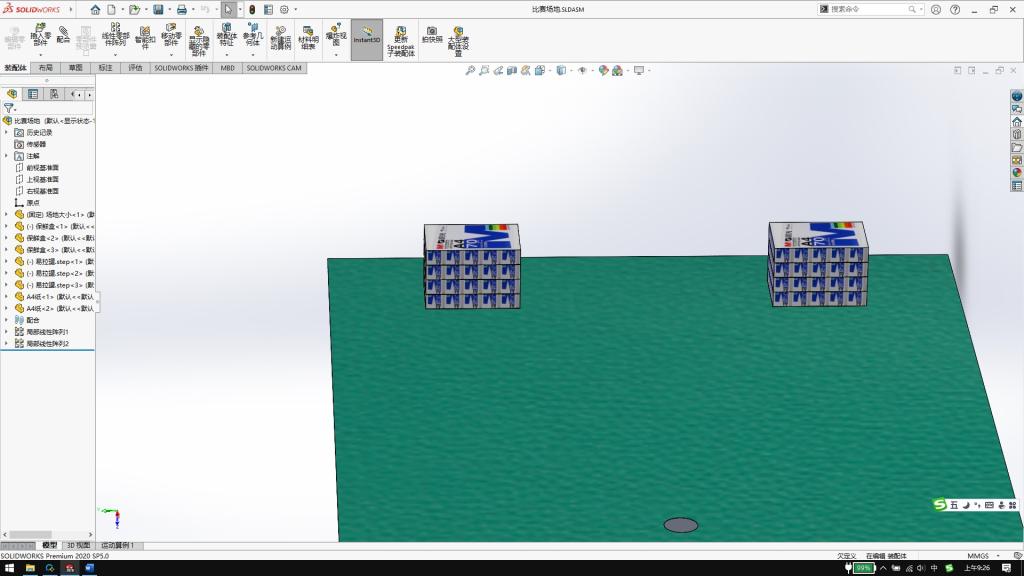Select the 配合 mate tool in ribbon
The width and height of the screenshot is (1024, 576).
63,35
